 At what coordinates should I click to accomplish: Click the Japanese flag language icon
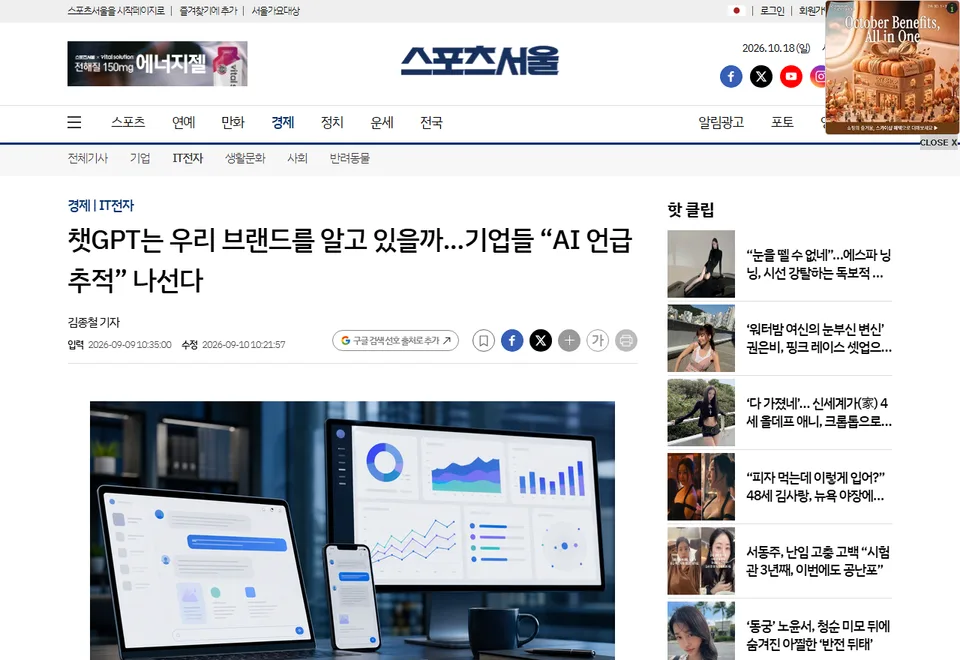click(737, 10)
